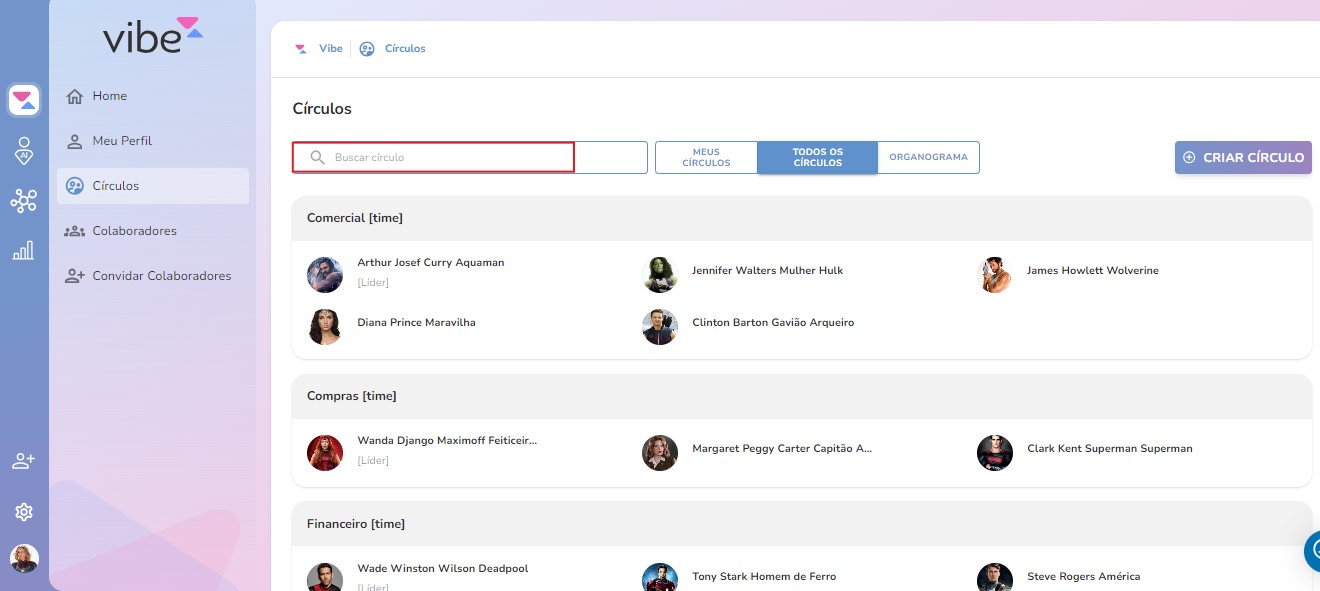The width and height of the screenshot is (1320, 591).
Task: Focus the Buscar círculo search field
Action: 470,157
